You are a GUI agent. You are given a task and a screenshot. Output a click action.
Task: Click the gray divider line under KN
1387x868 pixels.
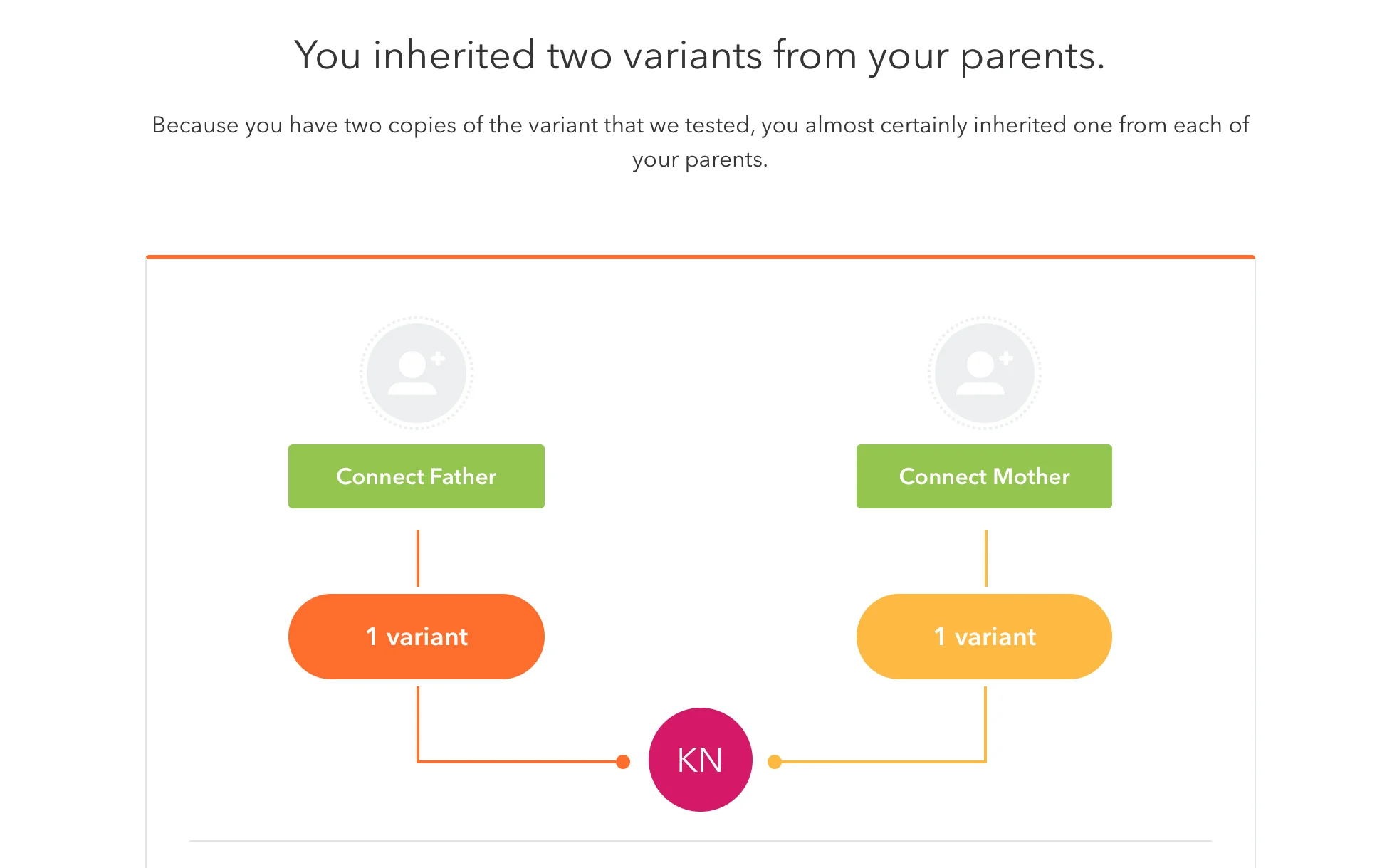tap(701, 841)
